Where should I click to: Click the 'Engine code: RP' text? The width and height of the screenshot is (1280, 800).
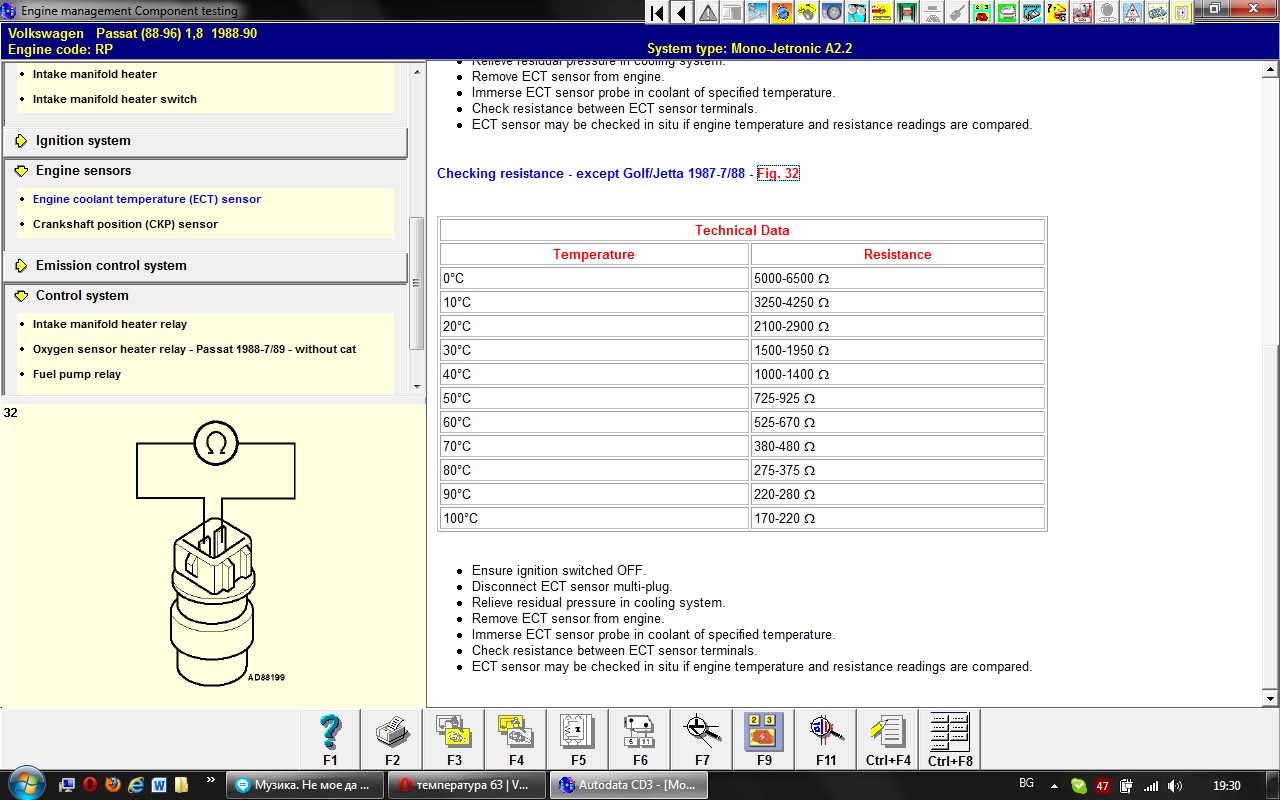[x=60, y=48]
